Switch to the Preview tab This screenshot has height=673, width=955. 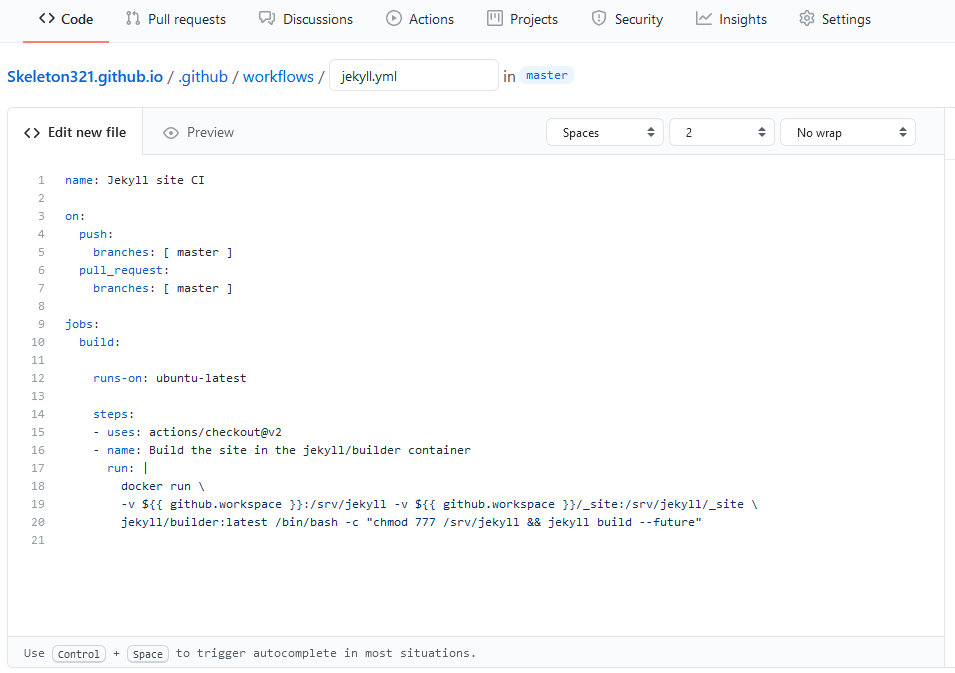(209, 133)
